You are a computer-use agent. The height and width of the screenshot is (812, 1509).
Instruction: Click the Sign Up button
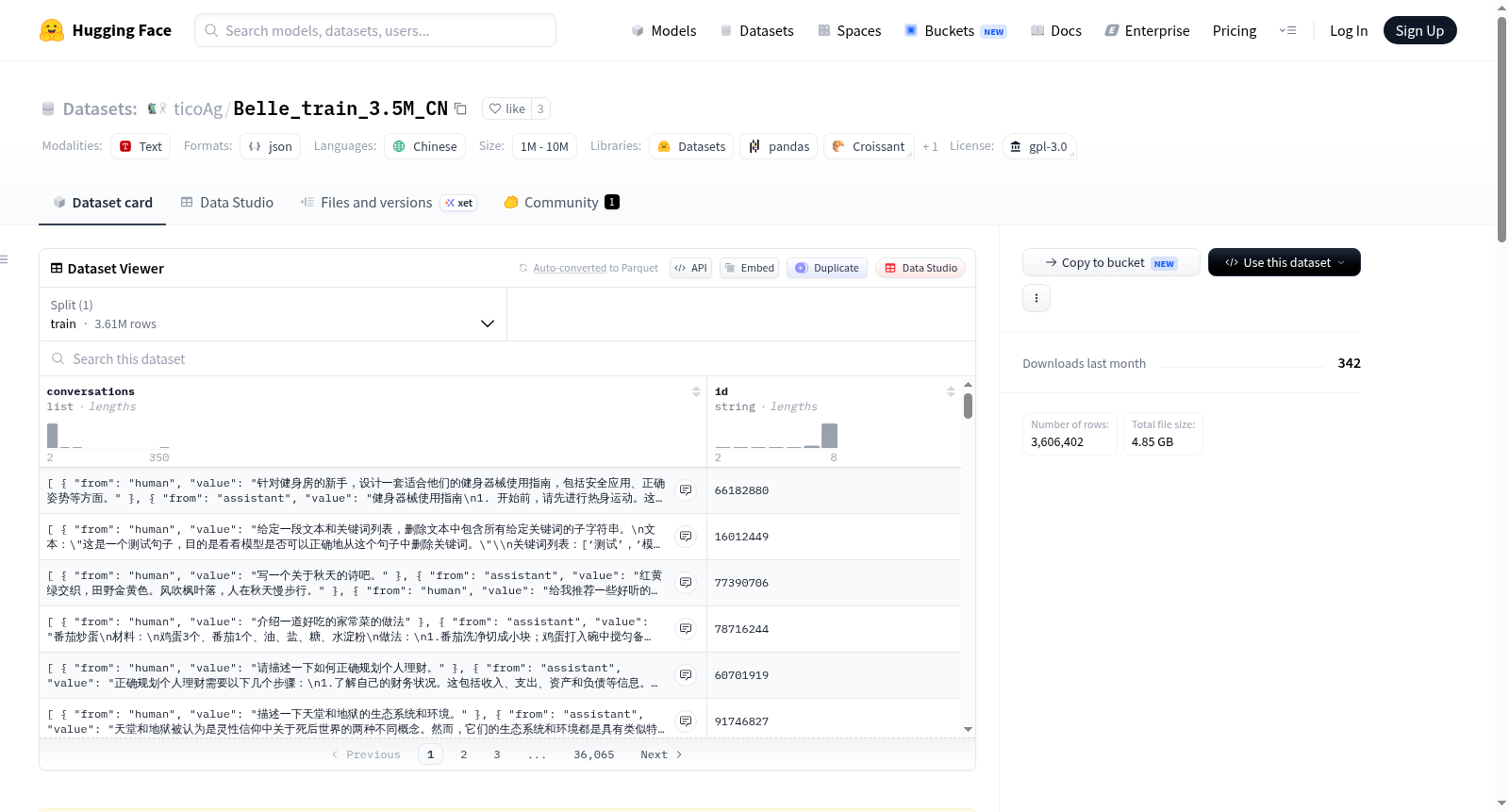[x=1419, y=30]
